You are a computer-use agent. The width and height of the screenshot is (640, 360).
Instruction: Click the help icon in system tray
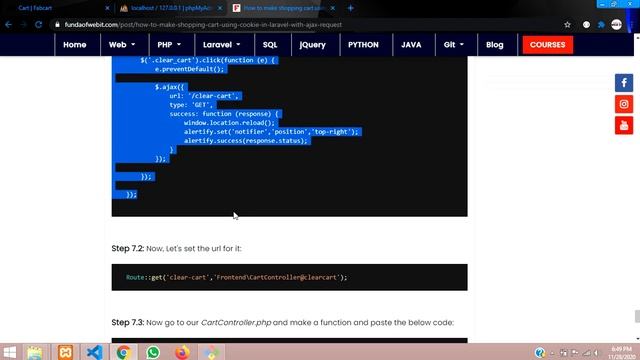tap(540, 352)
